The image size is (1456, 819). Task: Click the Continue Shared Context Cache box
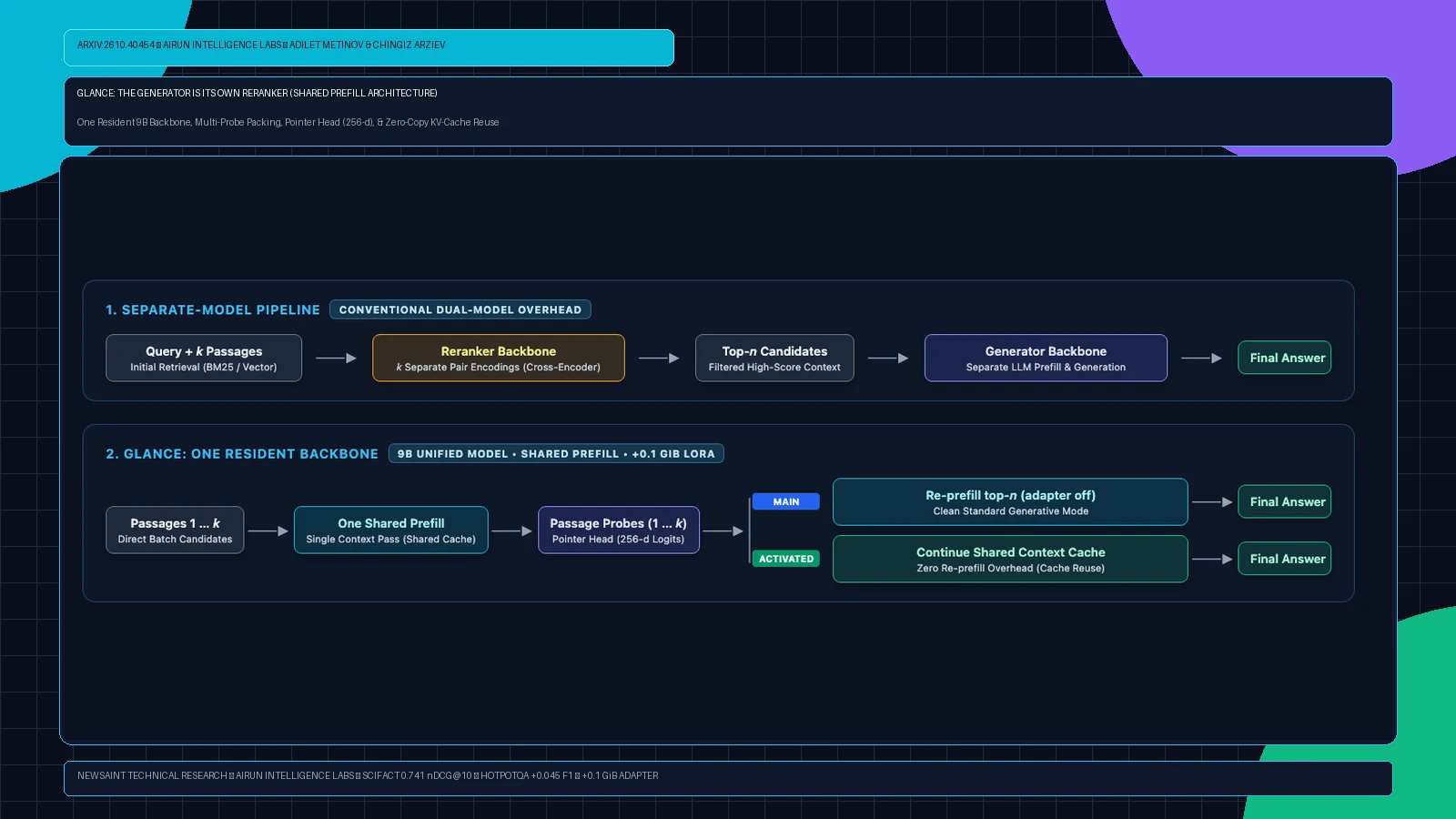1010,559
